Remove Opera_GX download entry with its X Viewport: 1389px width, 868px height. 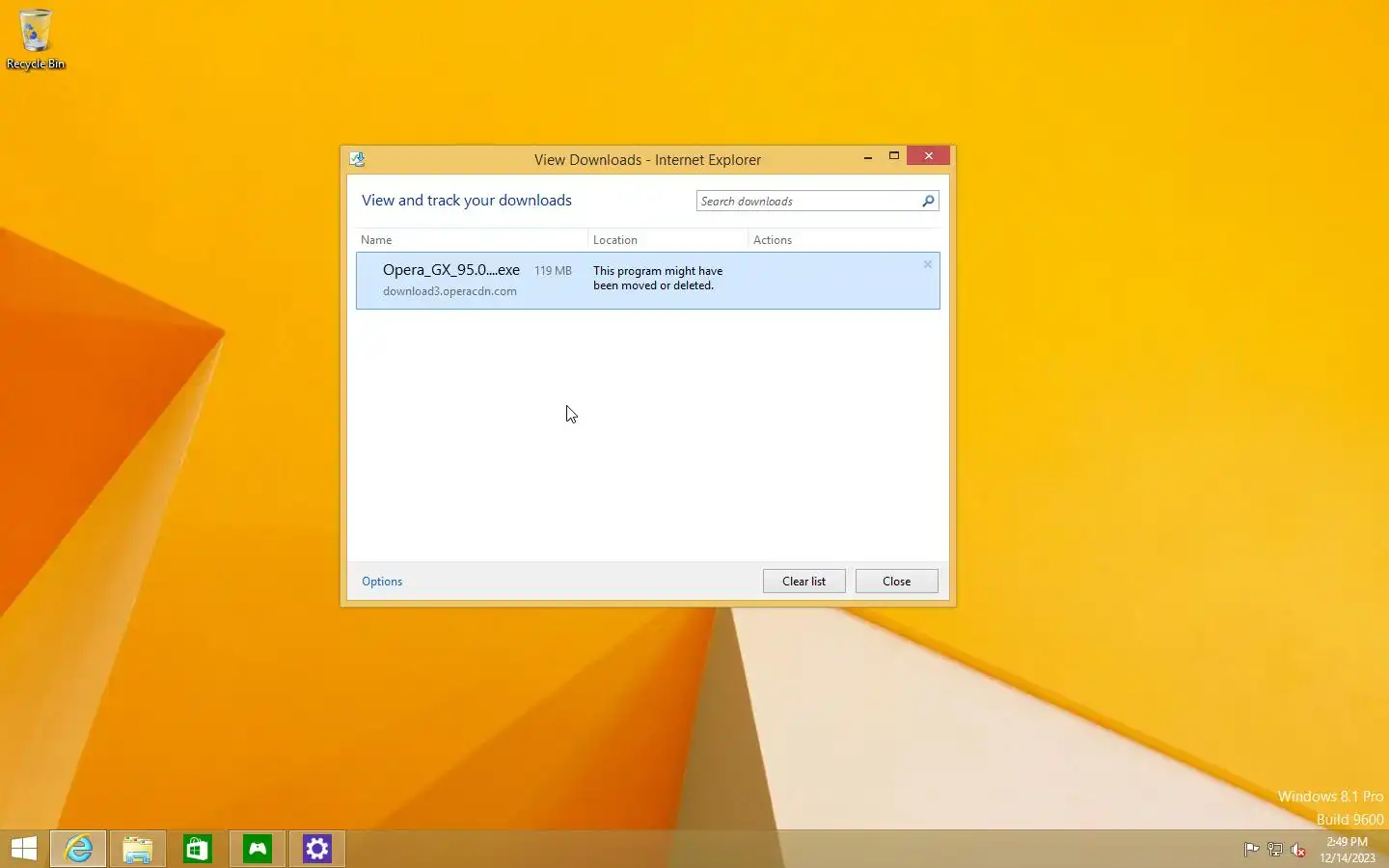pyautogui.click(x=927, y=264)
